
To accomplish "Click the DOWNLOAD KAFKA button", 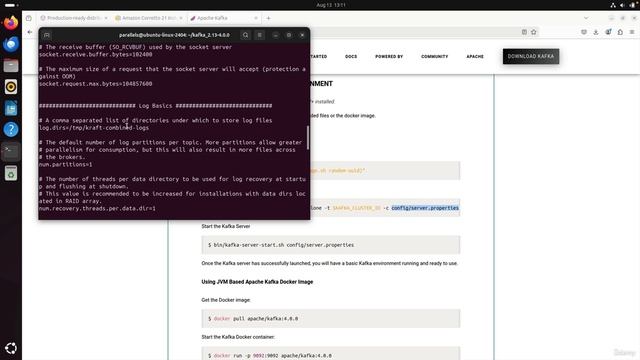I will coord(531,56).
